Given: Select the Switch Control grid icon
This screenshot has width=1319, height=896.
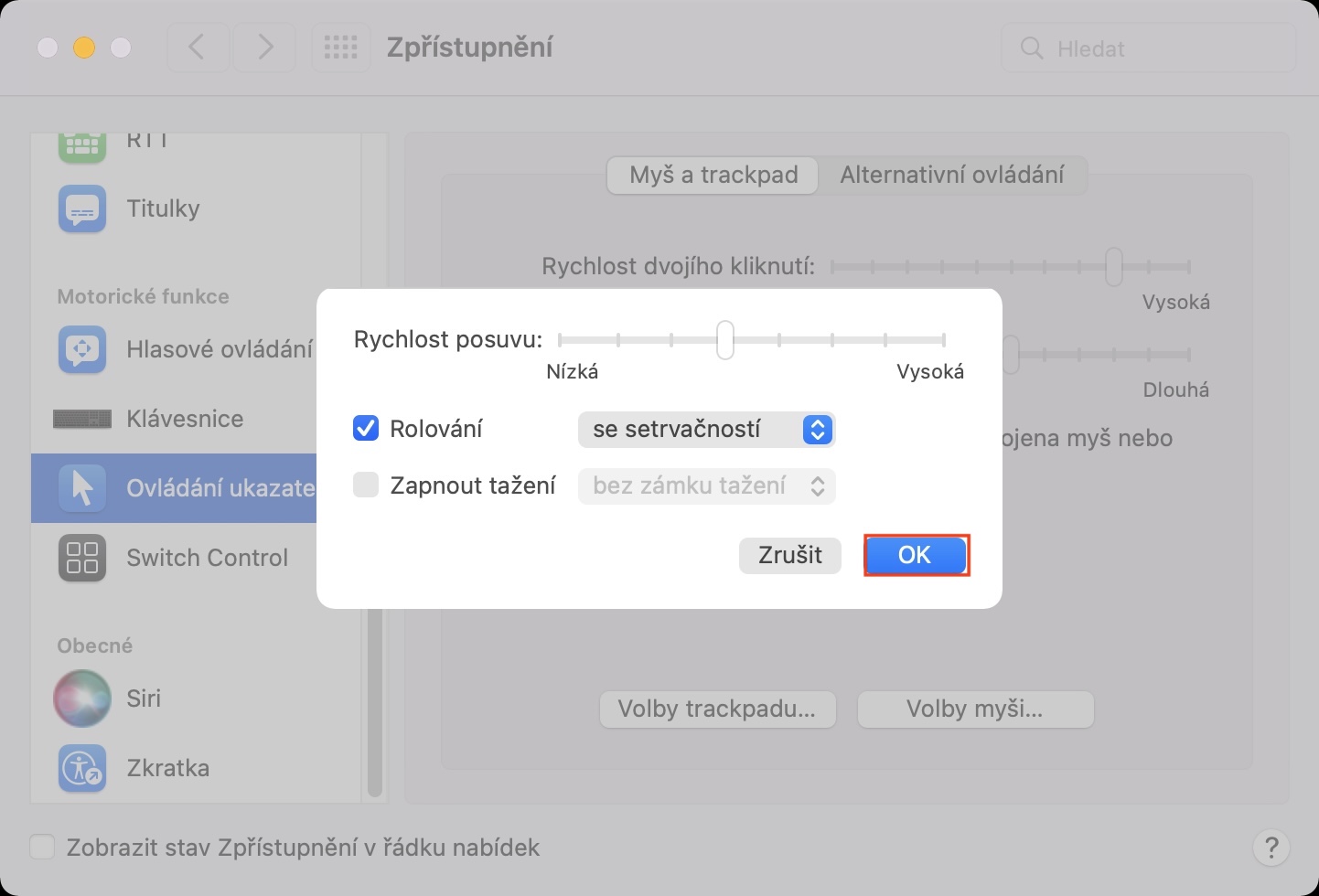Looking at the screenshot, I should point(82,558).
